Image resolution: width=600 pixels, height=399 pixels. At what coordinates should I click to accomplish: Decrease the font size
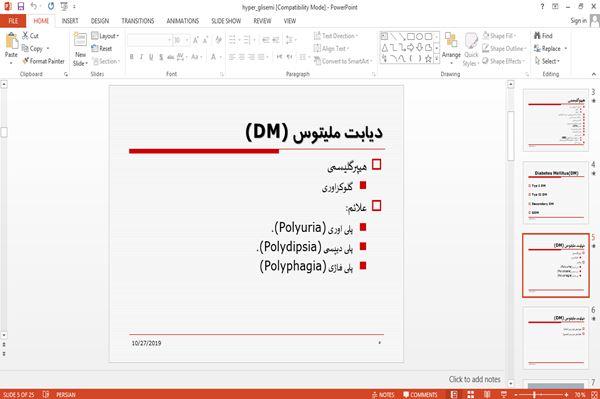(205, 40)
